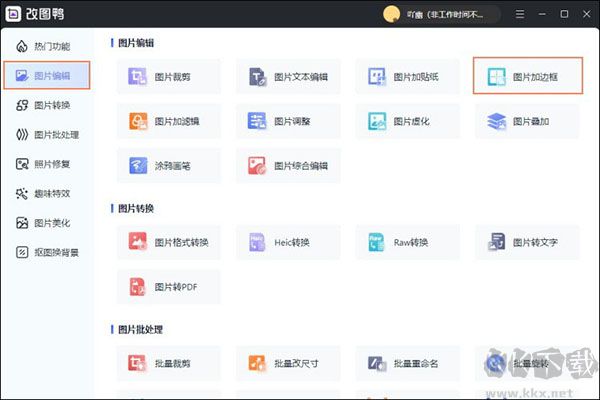Select 图片编辑 in the sidebar
The height and width of the screenshot is (400, 600).
pyautogui.click(x=47, y=75)
